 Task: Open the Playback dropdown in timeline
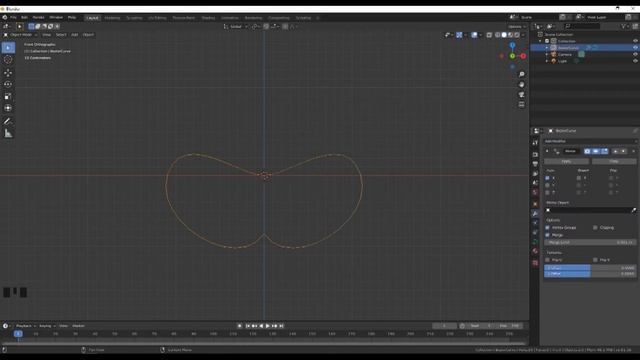pyautogui.click(x=26, y=326)
